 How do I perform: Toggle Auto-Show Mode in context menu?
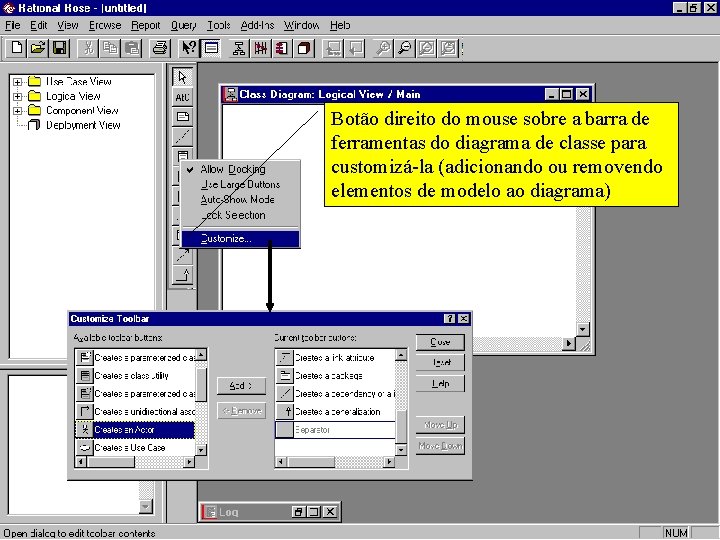241,200
